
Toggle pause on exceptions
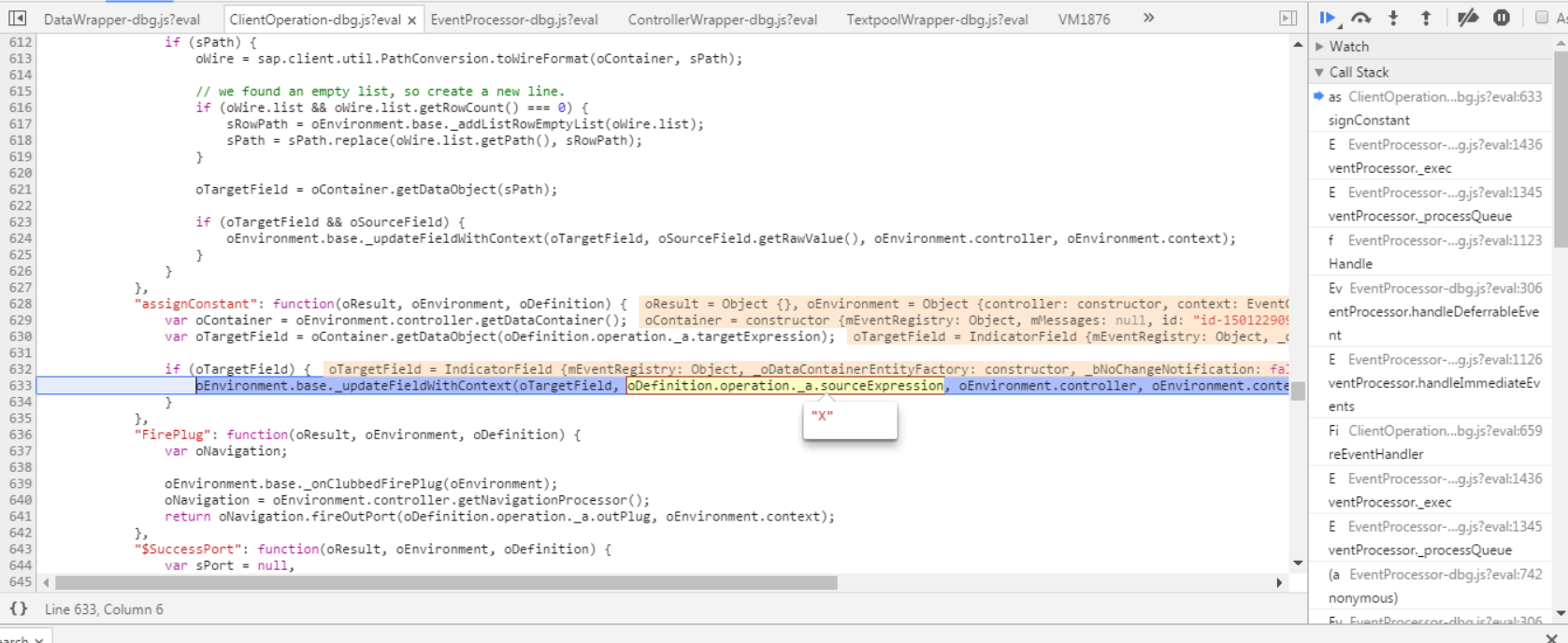click(x=1502, y=18)
